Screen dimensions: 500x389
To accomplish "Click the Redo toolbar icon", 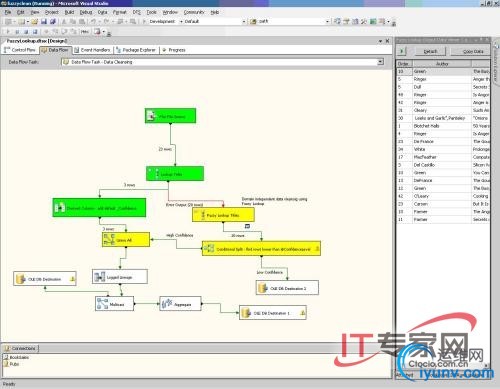I will pos(106,21).
